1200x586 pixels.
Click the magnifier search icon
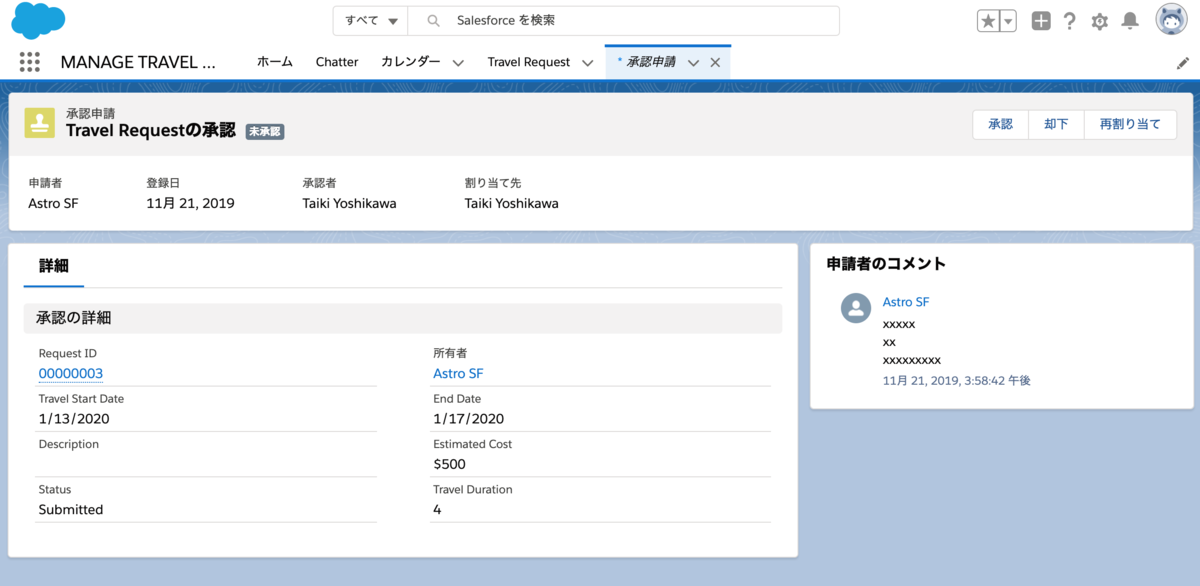pos(433,21)
